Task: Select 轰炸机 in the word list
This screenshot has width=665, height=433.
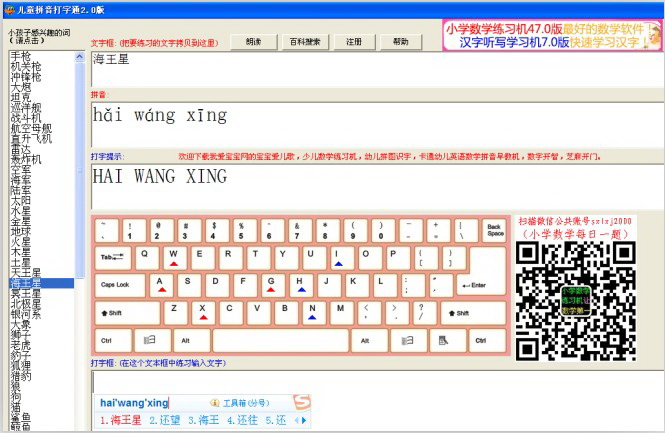Action: [26, 159]
